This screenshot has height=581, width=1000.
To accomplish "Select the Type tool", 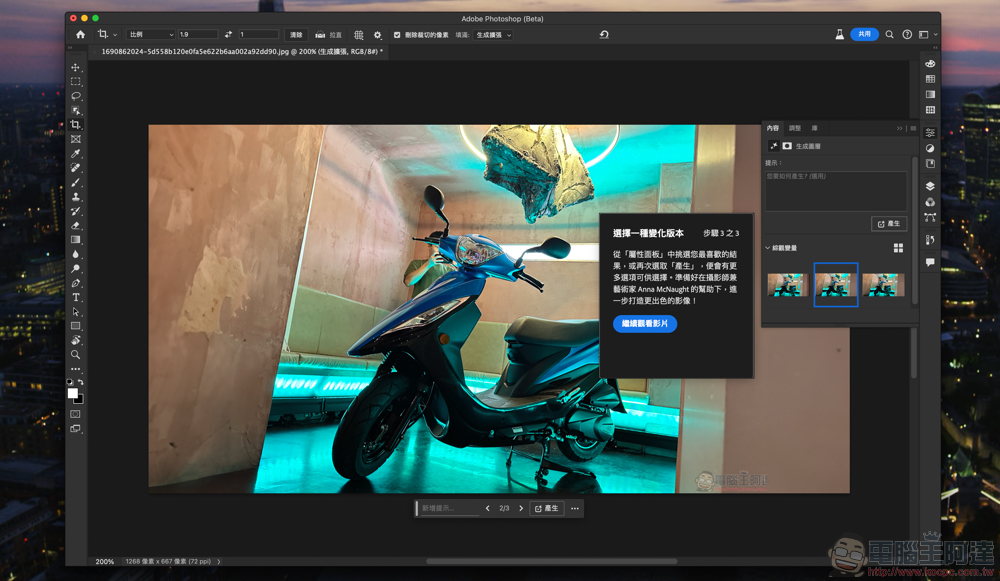I will coord(76,297).
